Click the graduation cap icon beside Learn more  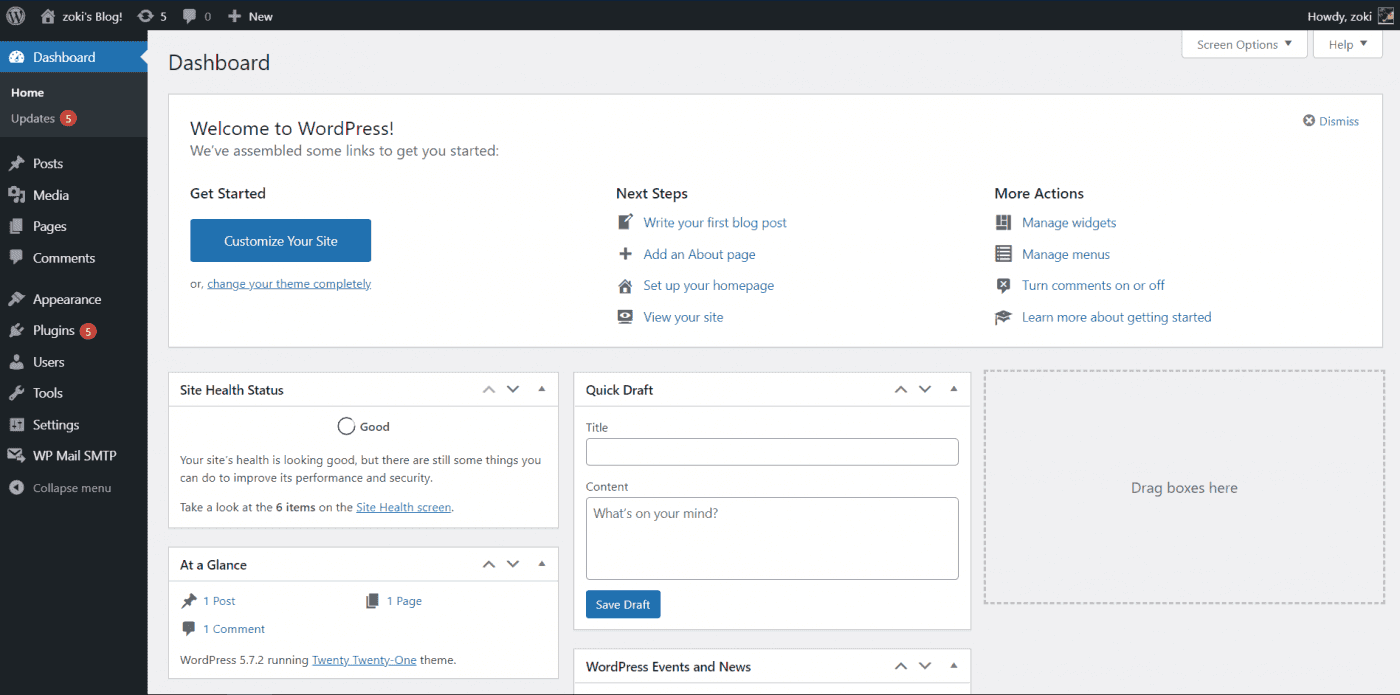pyautogui.click(x=1003, y=317)
